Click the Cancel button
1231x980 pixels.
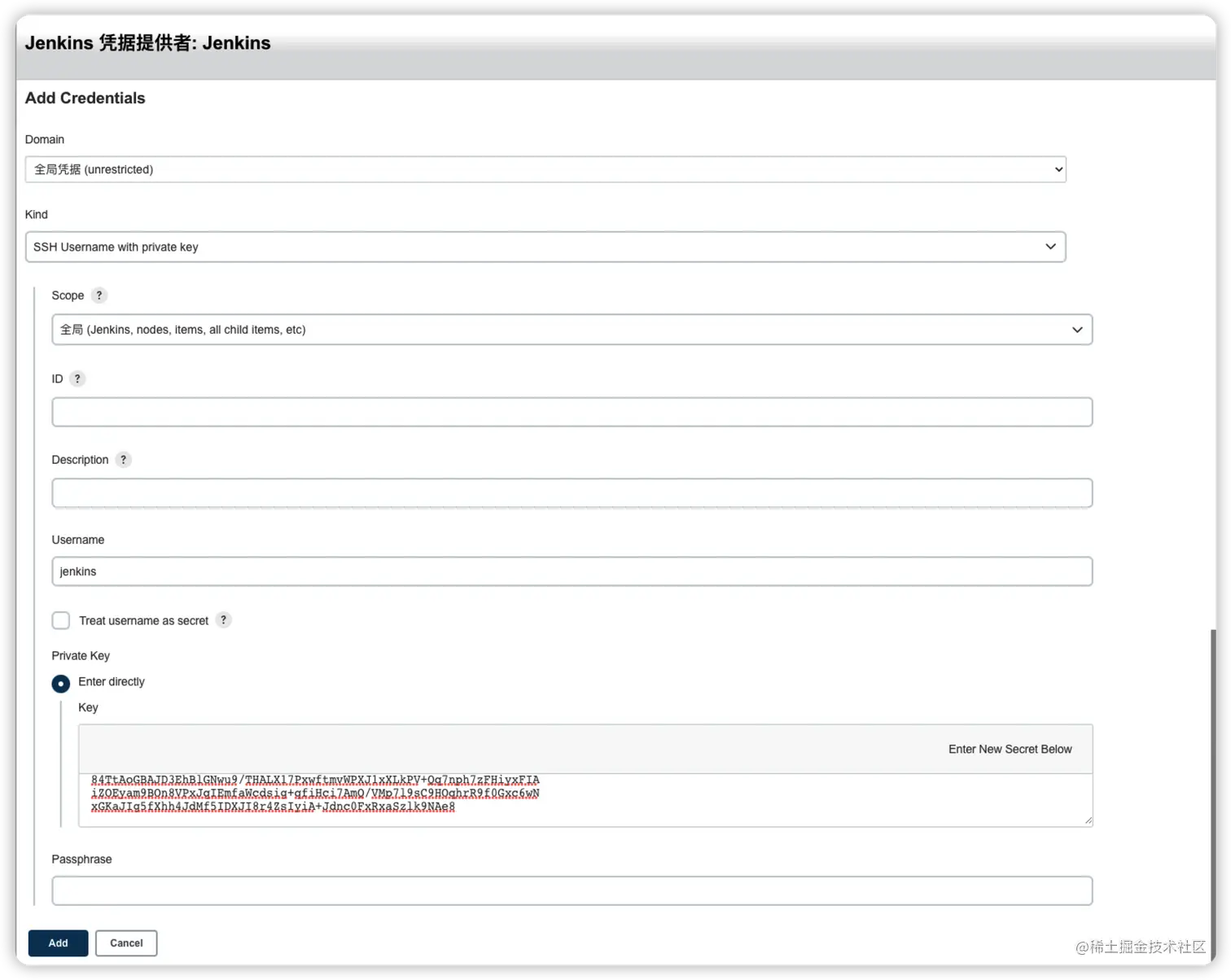tap(126, 943)
